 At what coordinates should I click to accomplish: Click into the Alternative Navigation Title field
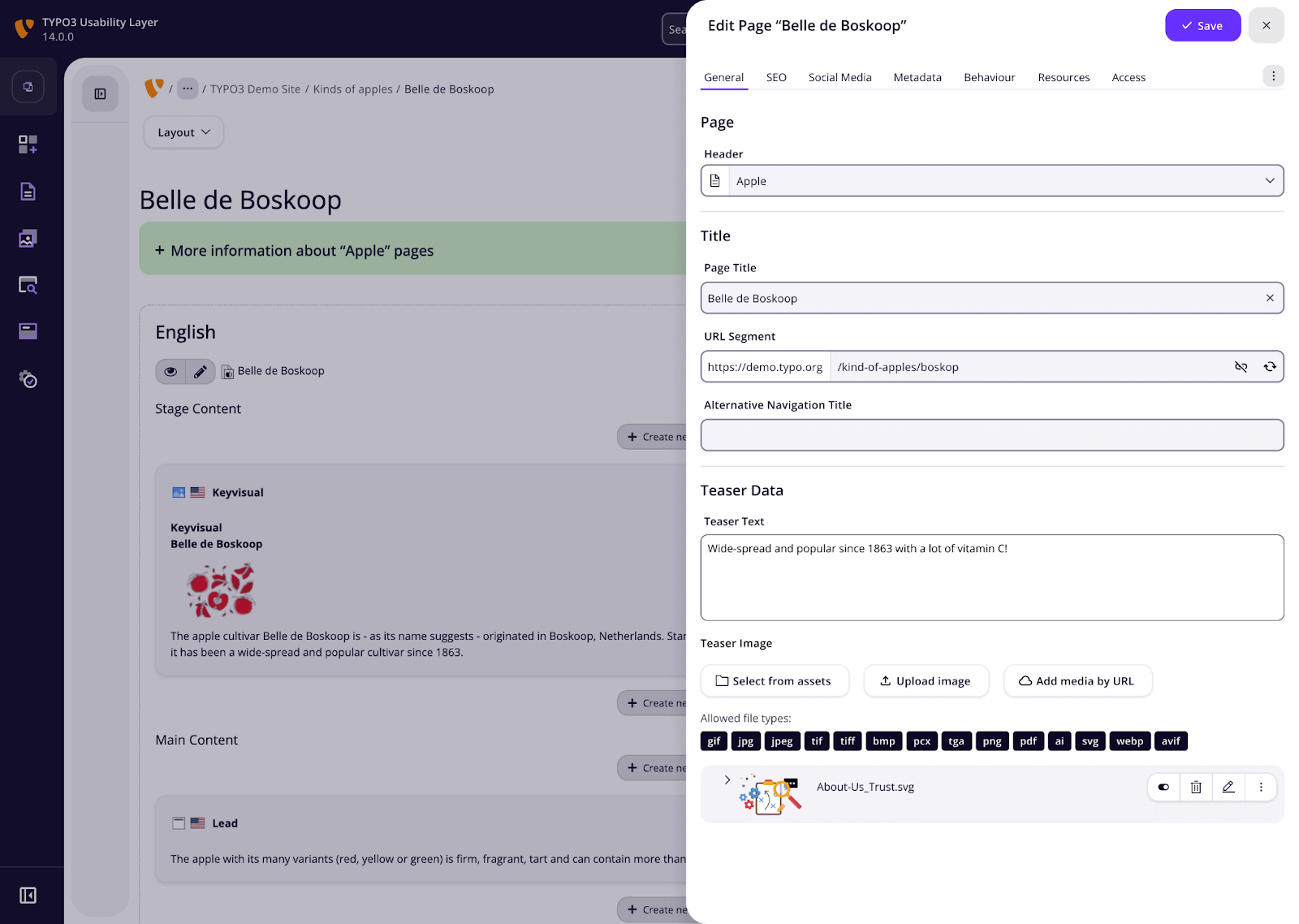[991, 435]
